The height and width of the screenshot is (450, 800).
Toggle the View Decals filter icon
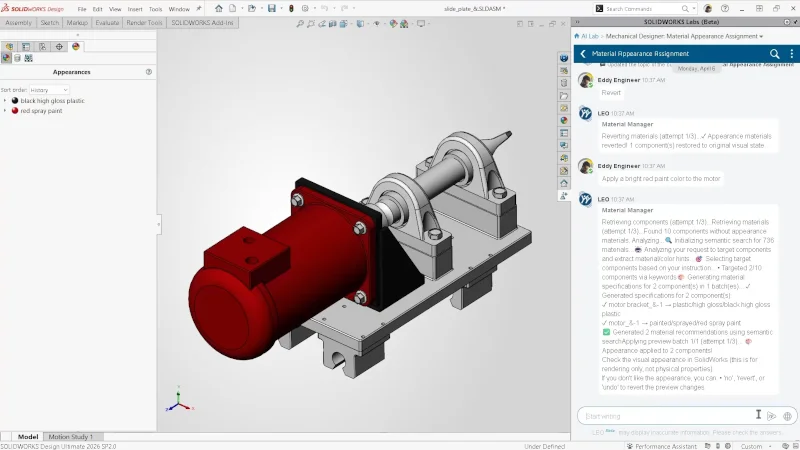[17, 58]
